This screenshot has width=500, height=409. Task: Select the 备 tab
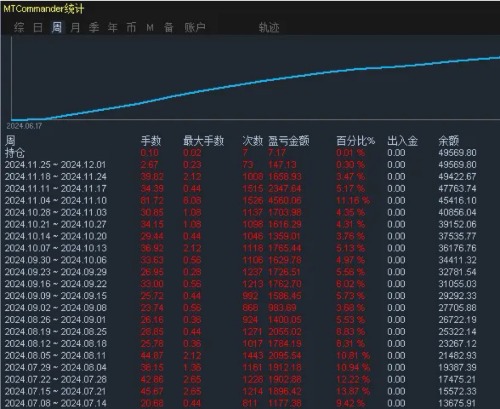[x=169, y=27]
